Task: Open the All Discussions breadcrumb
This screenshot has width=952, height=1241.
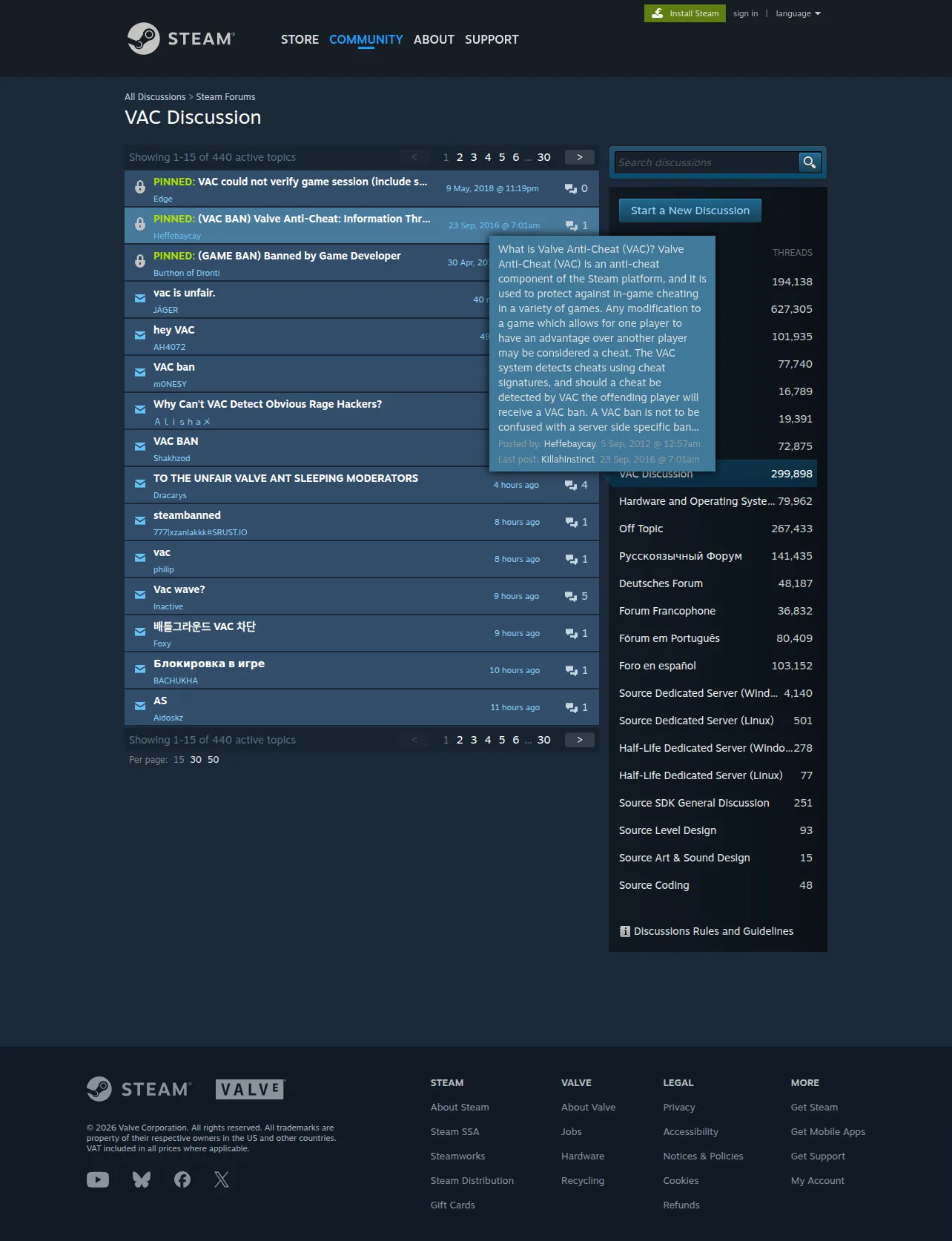Action: pos(155,97)
